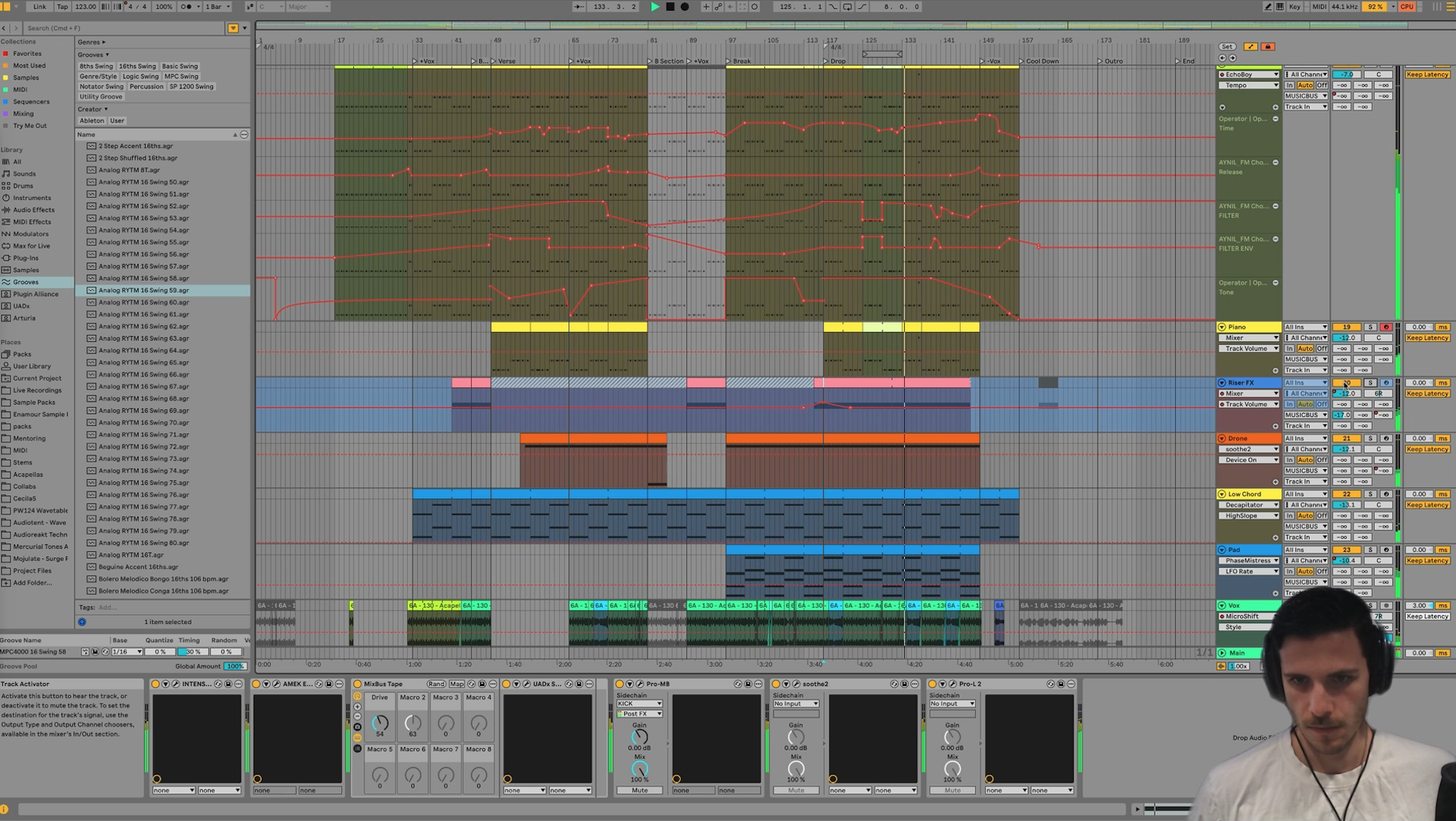
Task: Click the Arrangement Record circle button
Action: click(685, 7)
